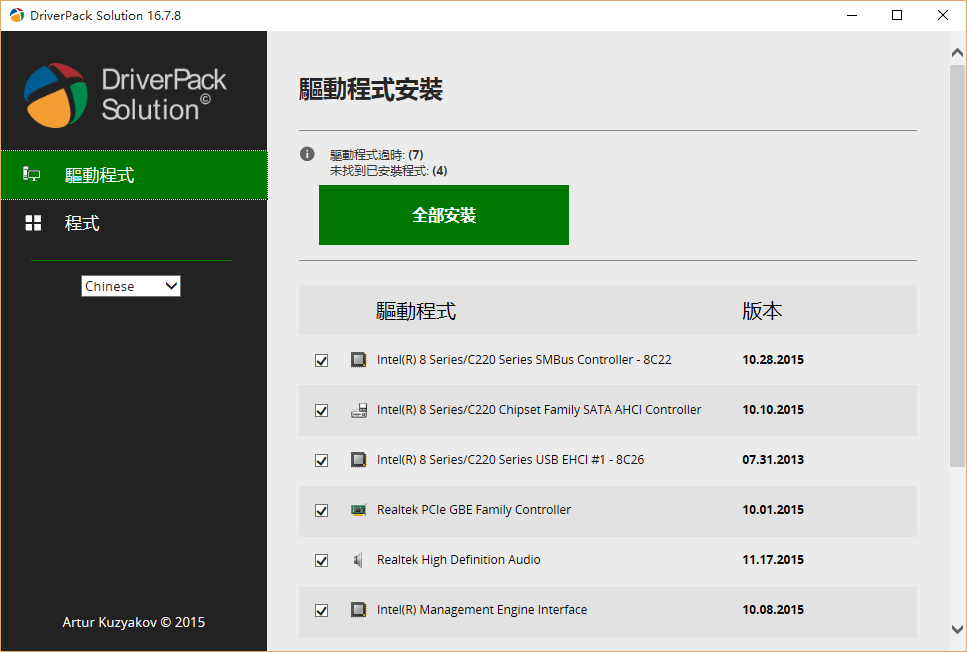The height and width of the screenshot is (652, 967).
Task: Click the info icon beside 驅動程式過時
Action: 307,154
